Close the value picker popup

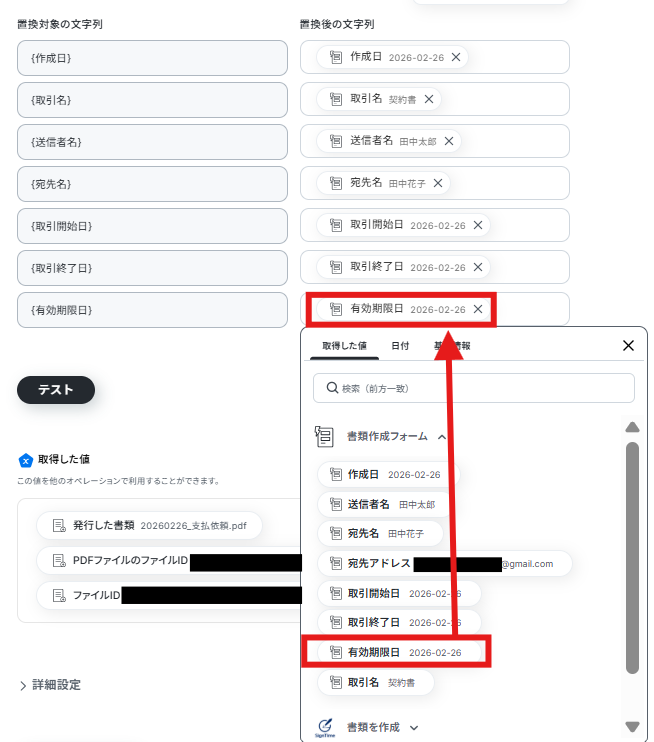coord(628,345)
